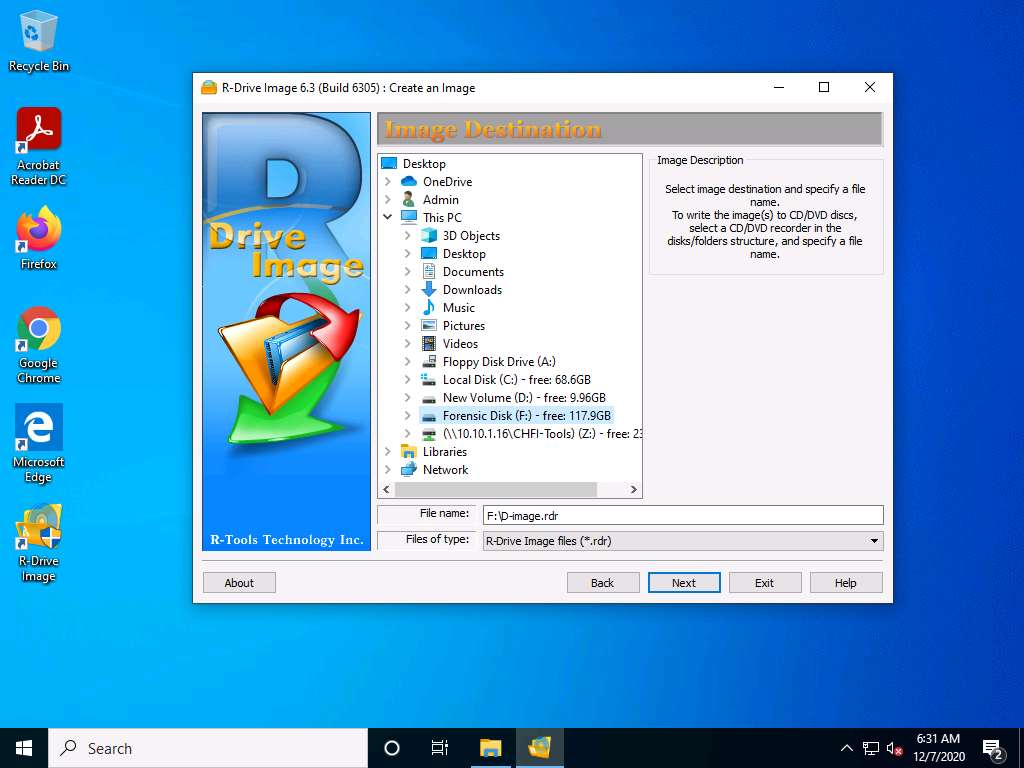Open Help for this dialog

[x=846, y=583]
